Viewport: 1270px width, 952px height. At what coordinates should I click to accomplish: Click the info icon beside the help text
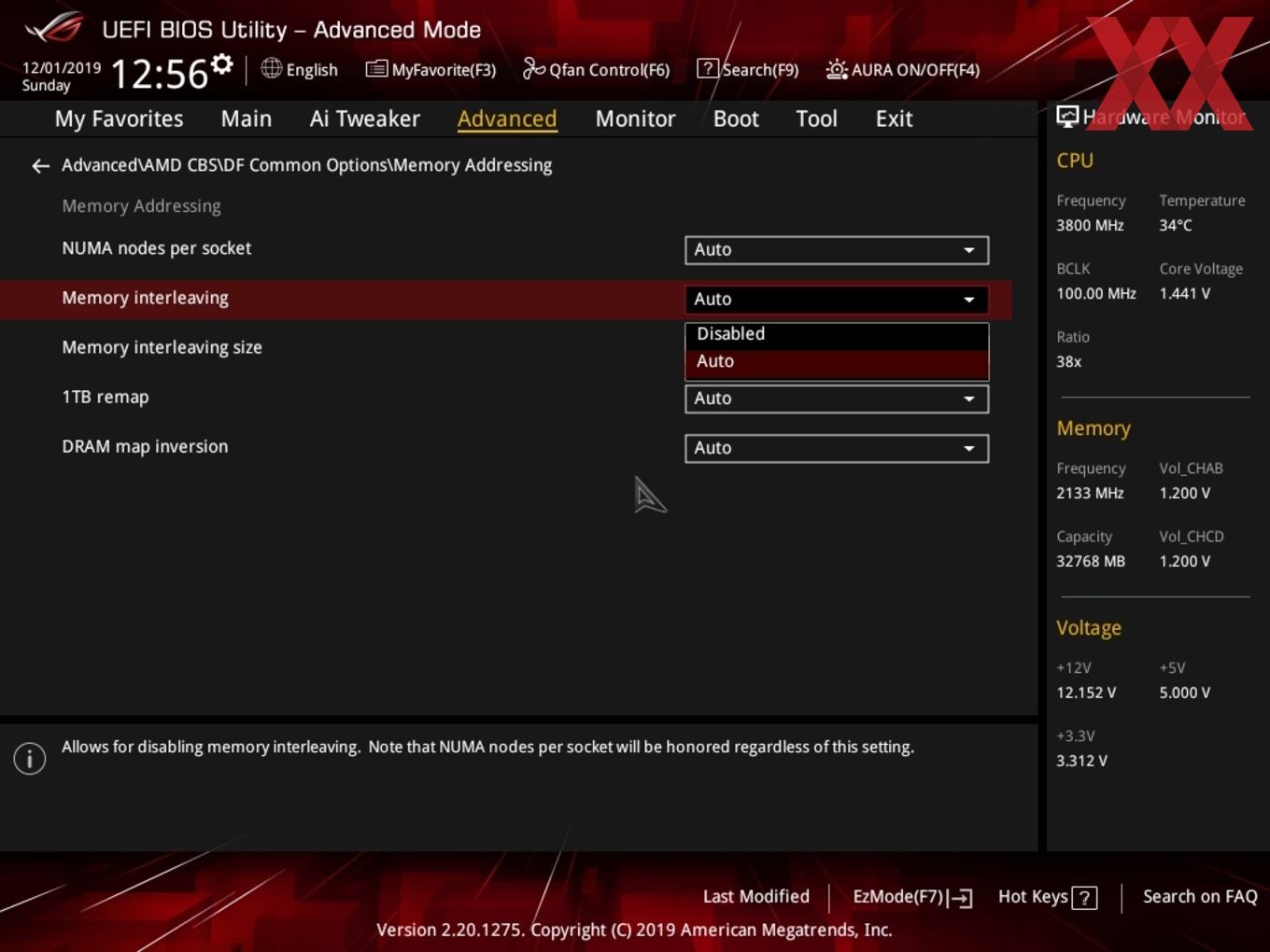30,759
